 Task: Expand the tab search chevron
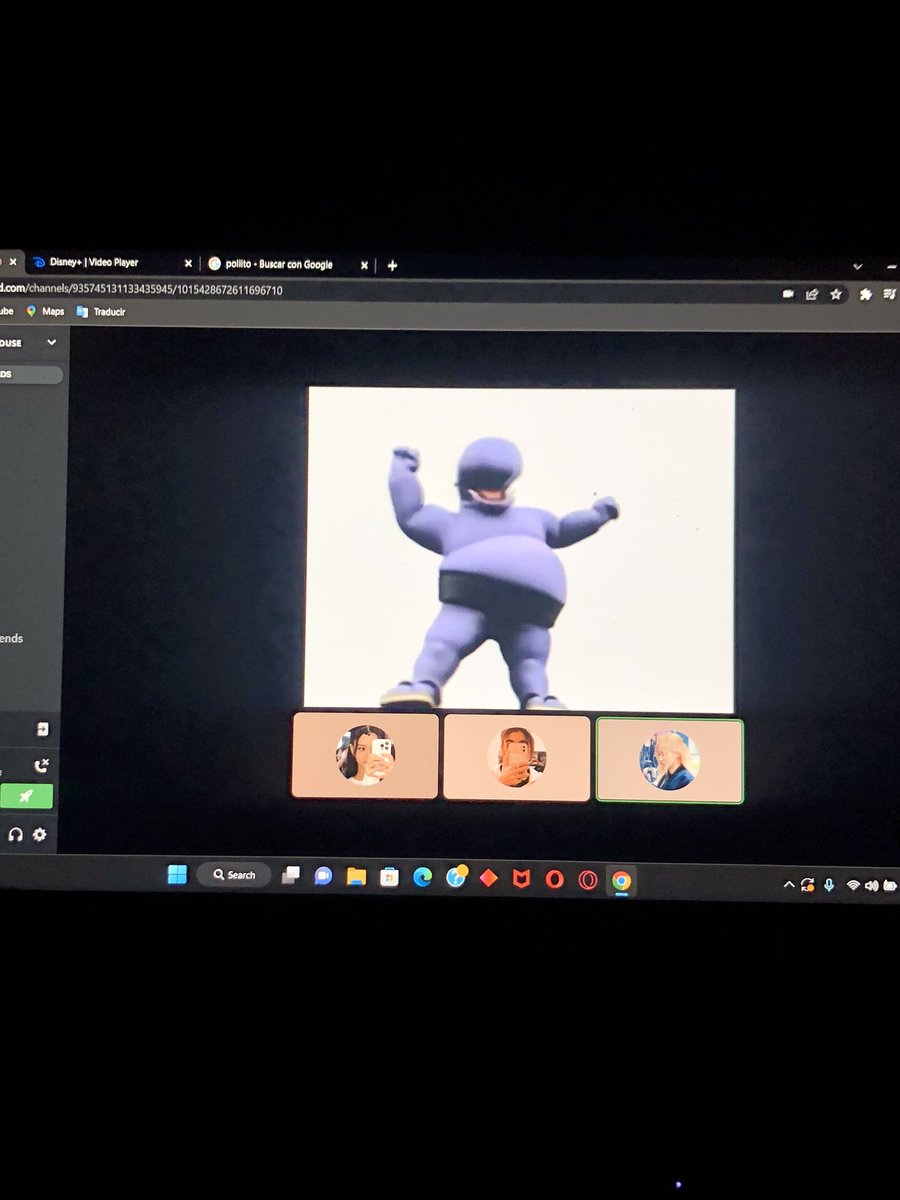pos(857,266)
